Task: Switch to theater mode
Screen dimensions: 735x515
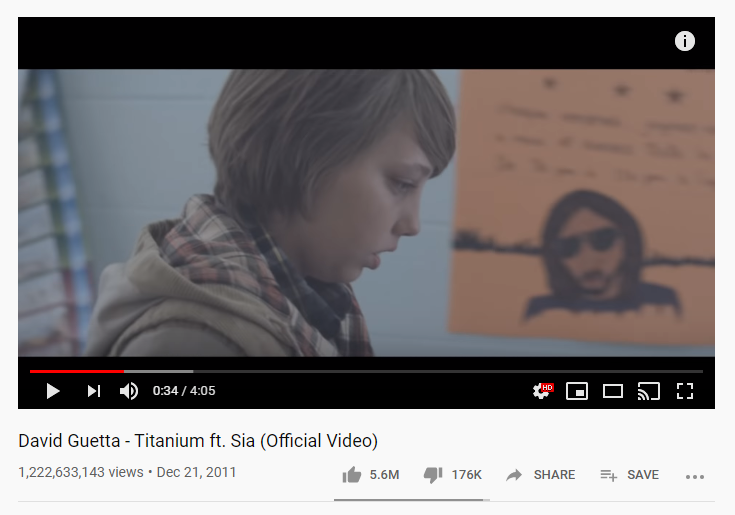Action: click(x=613, y=391)
